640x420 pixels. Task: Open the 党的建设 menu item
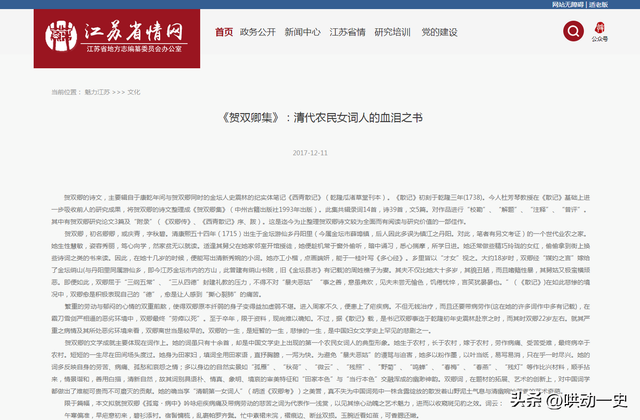click(439, 32)
